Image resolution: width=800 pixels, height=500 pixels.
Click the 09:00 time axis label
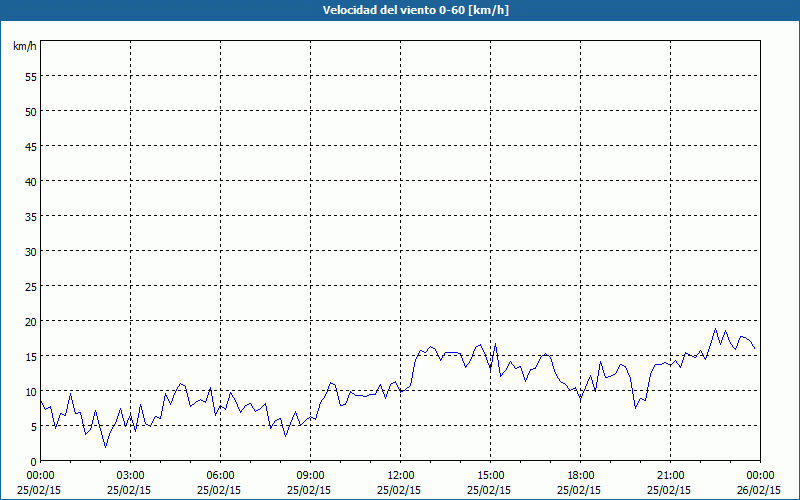310,475
